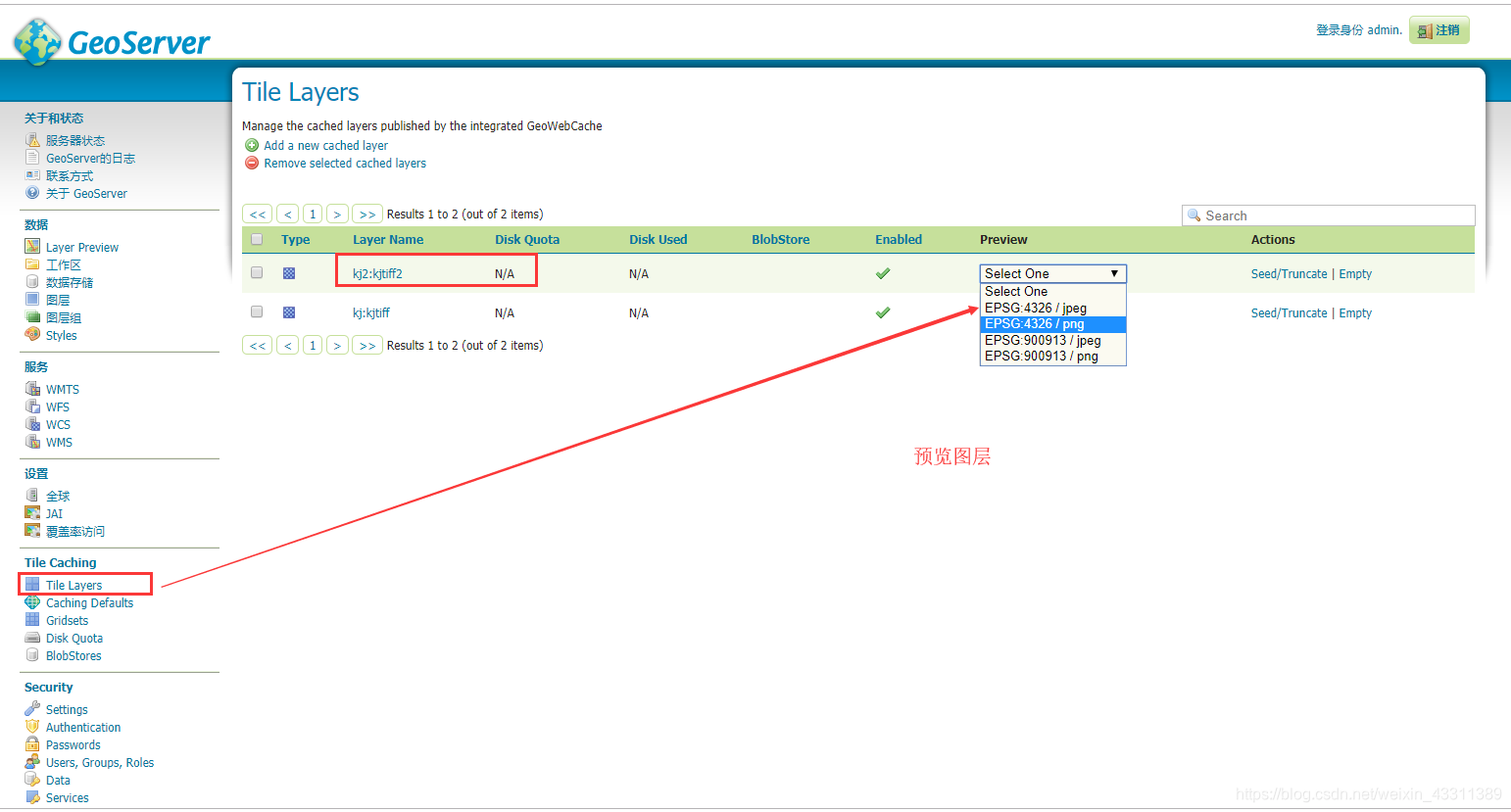Viewport: 1511px width, 812px height.
Task: Click the data stores sidebar icon
Action: (32, 282)
